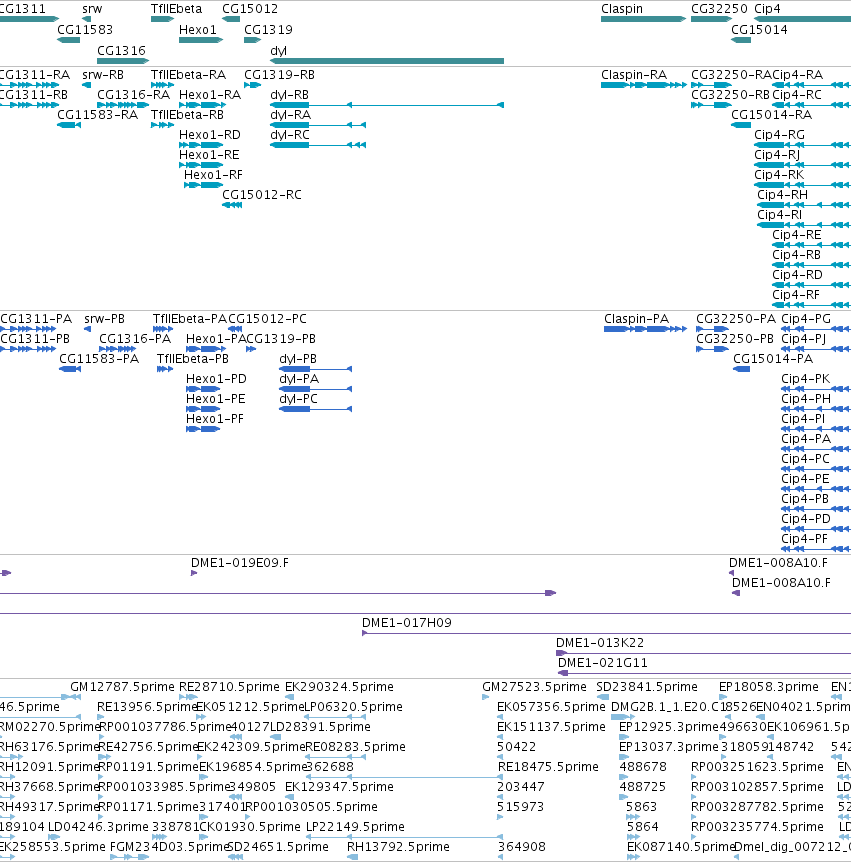Select the Hexo1 gene label
This screenshot has width=851, height=862.
click(198, 30)
